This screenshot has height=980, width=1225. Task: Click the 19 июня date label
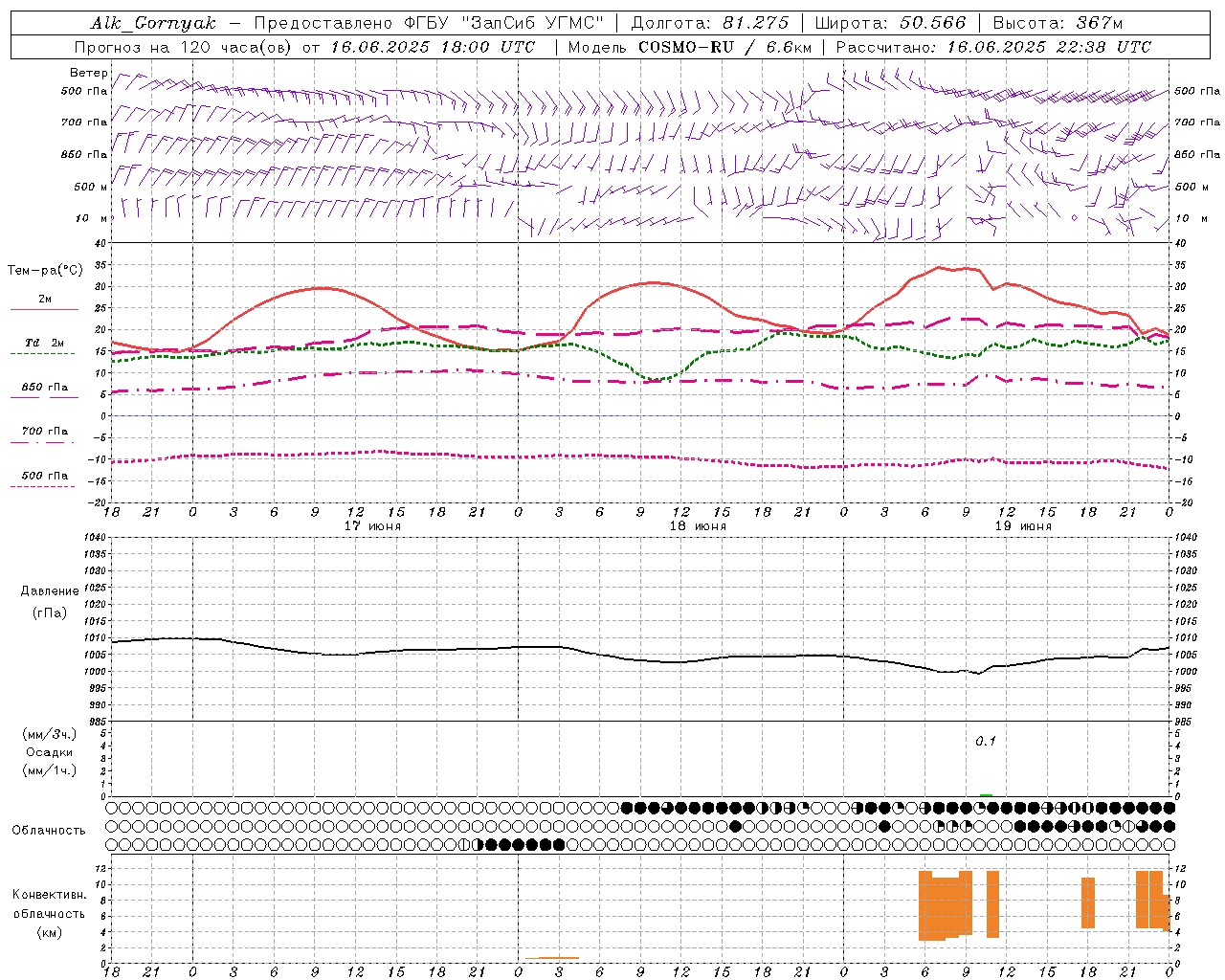click(1023, 526)
